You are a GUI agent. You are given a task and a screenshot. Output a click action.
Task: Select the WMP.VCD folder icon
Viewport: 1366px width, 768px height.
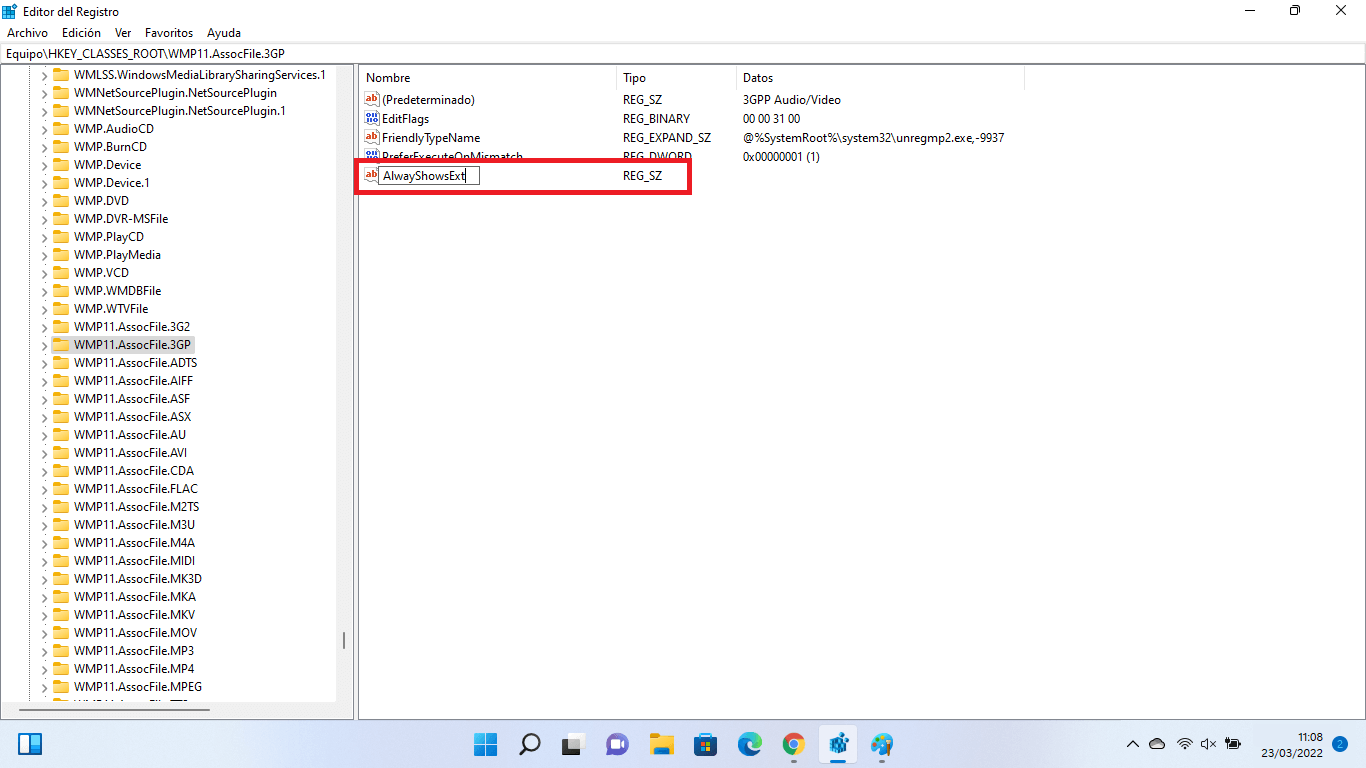coord(61,273)
